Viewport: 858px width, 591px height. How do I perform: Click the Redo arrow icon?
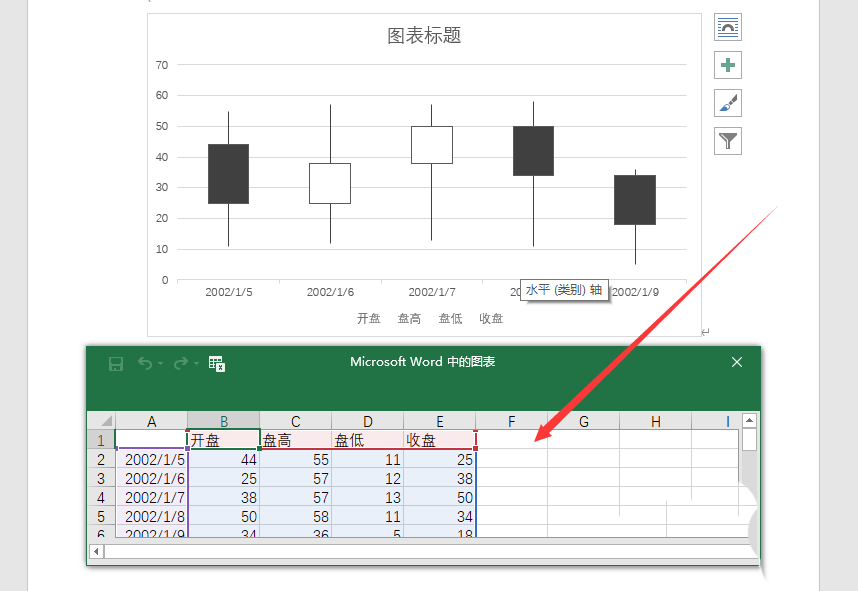click(x=181, y=363)
